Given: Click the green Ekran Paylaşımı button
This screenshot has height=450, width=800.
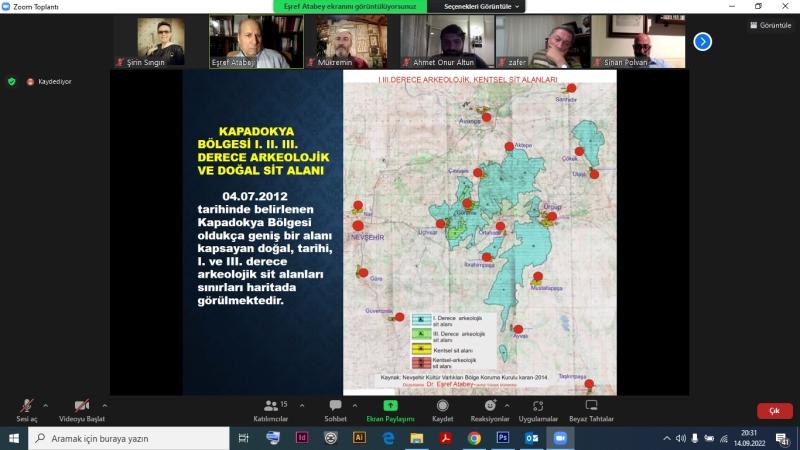Looking at the screenshot, I should [x=390, y=408].
